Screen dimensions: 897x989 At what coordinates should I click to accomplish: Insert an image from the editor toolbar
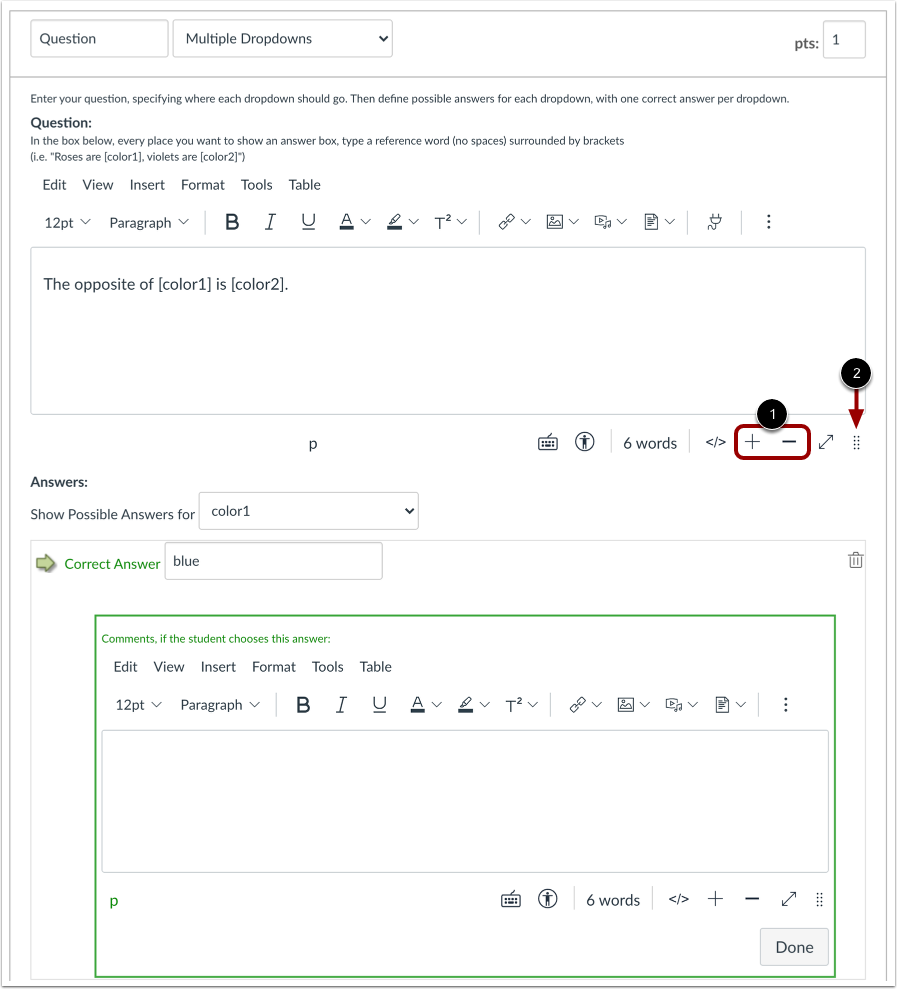click(556, 221)
